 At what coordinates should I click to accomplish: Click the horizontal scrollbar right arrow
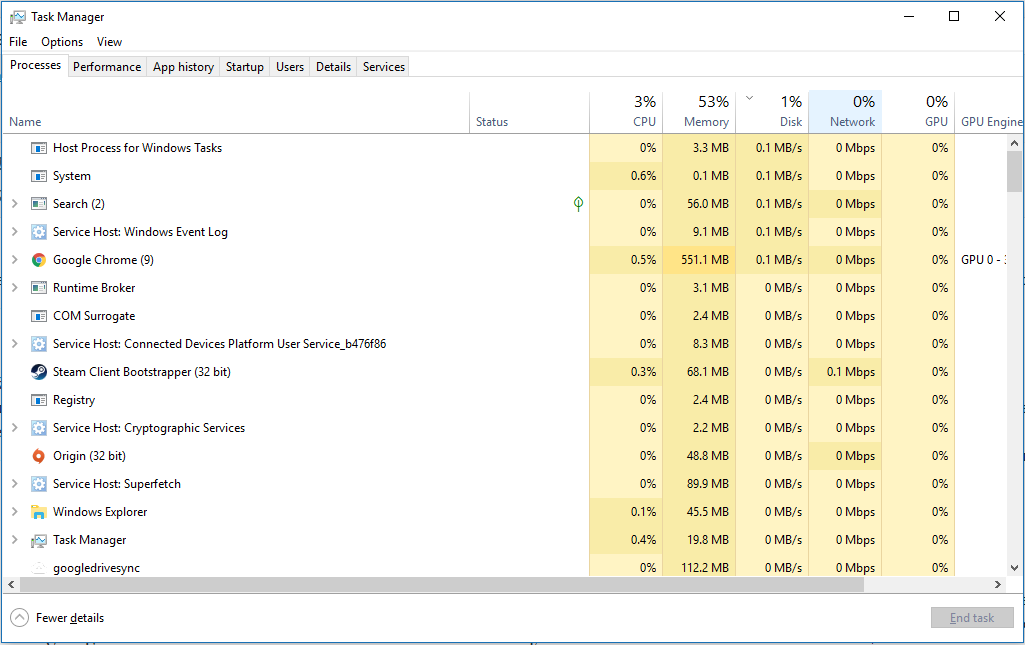pyautogui.click(x=998, y=584)
